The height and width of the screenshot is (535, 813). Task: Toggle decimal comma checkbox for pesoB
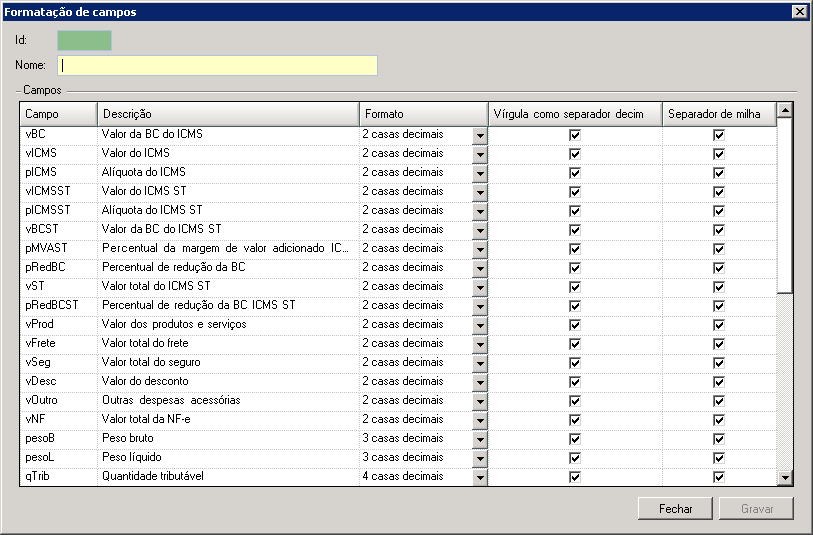(x=574, y=438)
